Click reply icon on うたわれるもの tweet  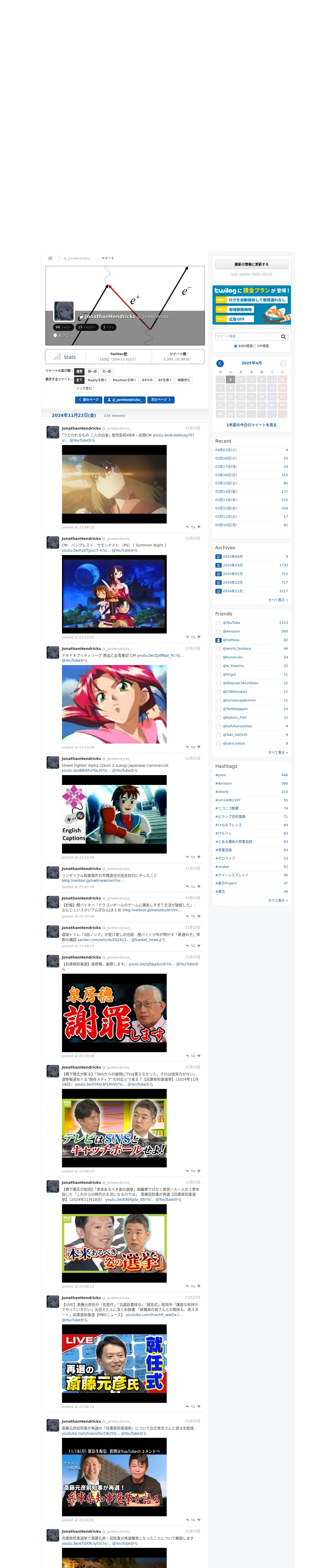(x=187, y=527)
